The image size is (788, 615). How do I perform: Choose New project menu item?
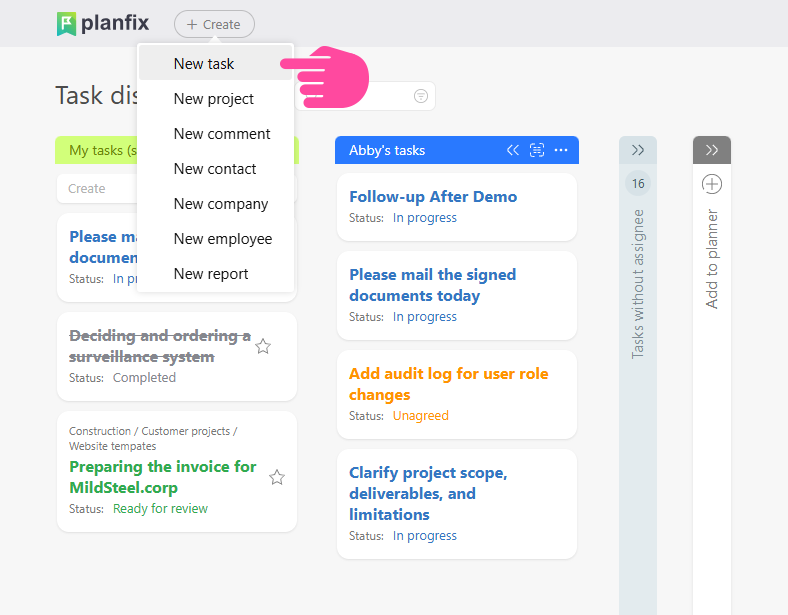(214, 99)
